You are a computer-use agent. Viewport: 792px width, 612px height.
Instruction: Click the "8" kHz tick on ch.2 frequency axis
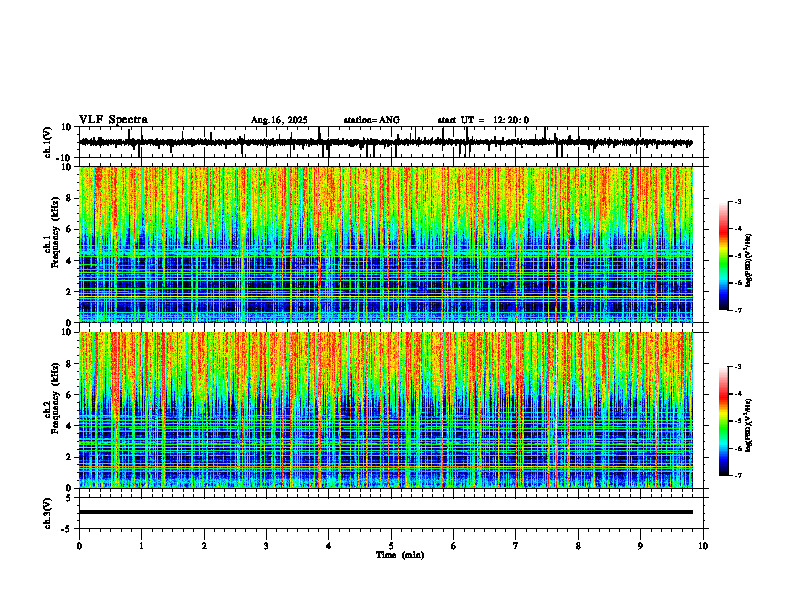[x=71, y=364]
